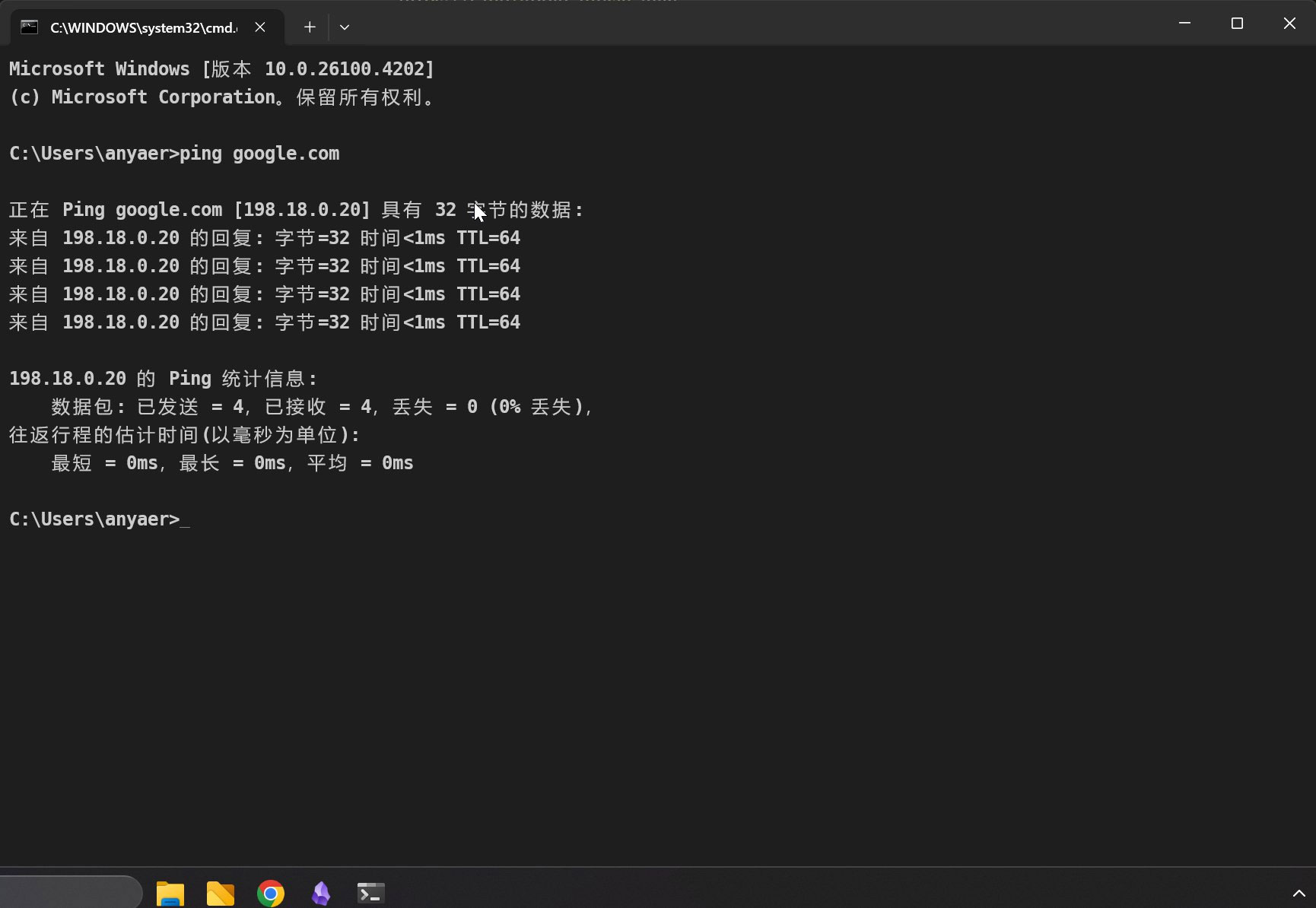Click the typed "ping google.com" command text

coord(259,154)
